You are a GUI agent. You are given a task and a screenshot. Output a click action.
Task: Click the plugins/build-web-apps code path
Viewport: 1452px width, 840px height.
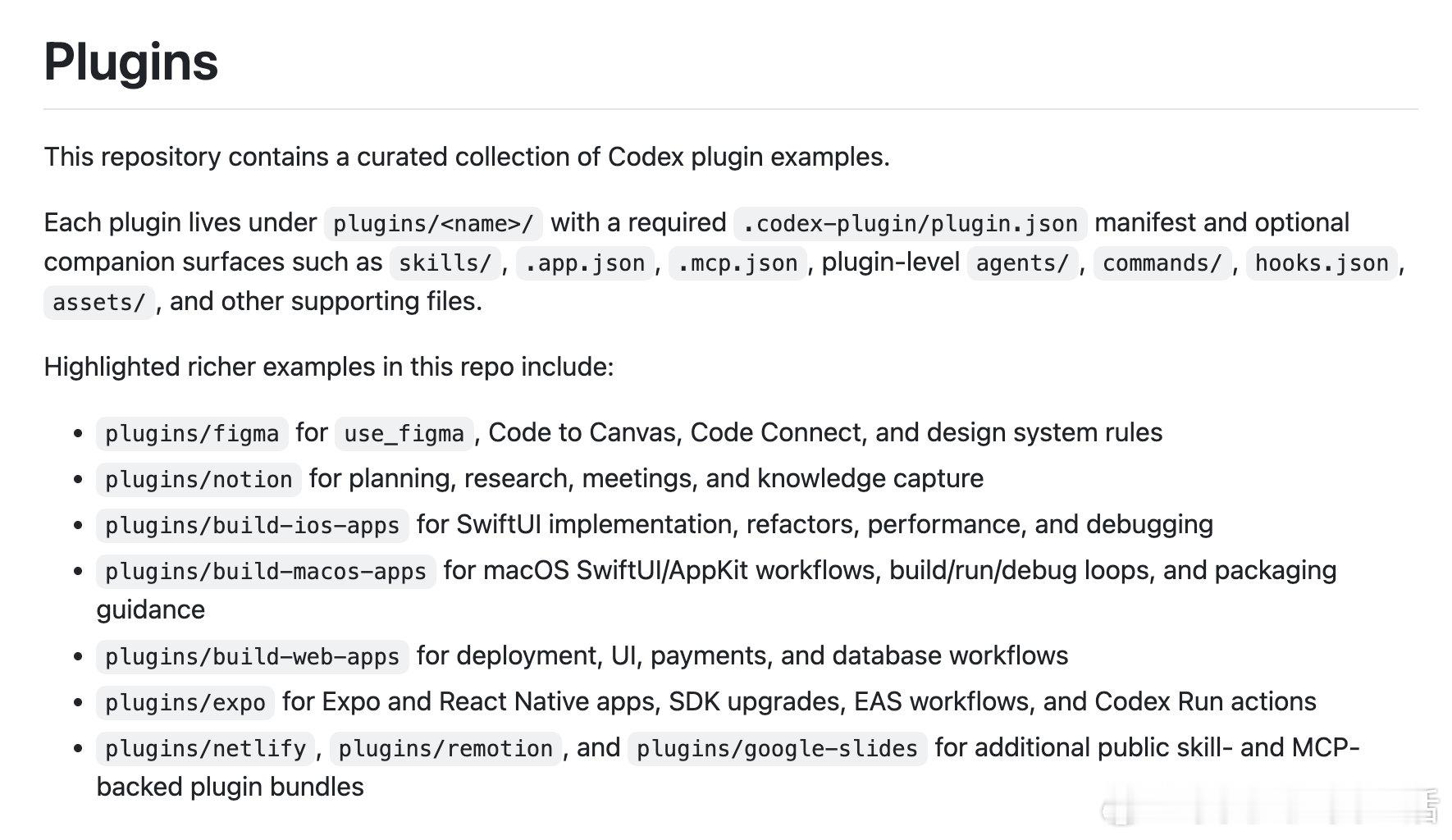[x=252, y=656]
